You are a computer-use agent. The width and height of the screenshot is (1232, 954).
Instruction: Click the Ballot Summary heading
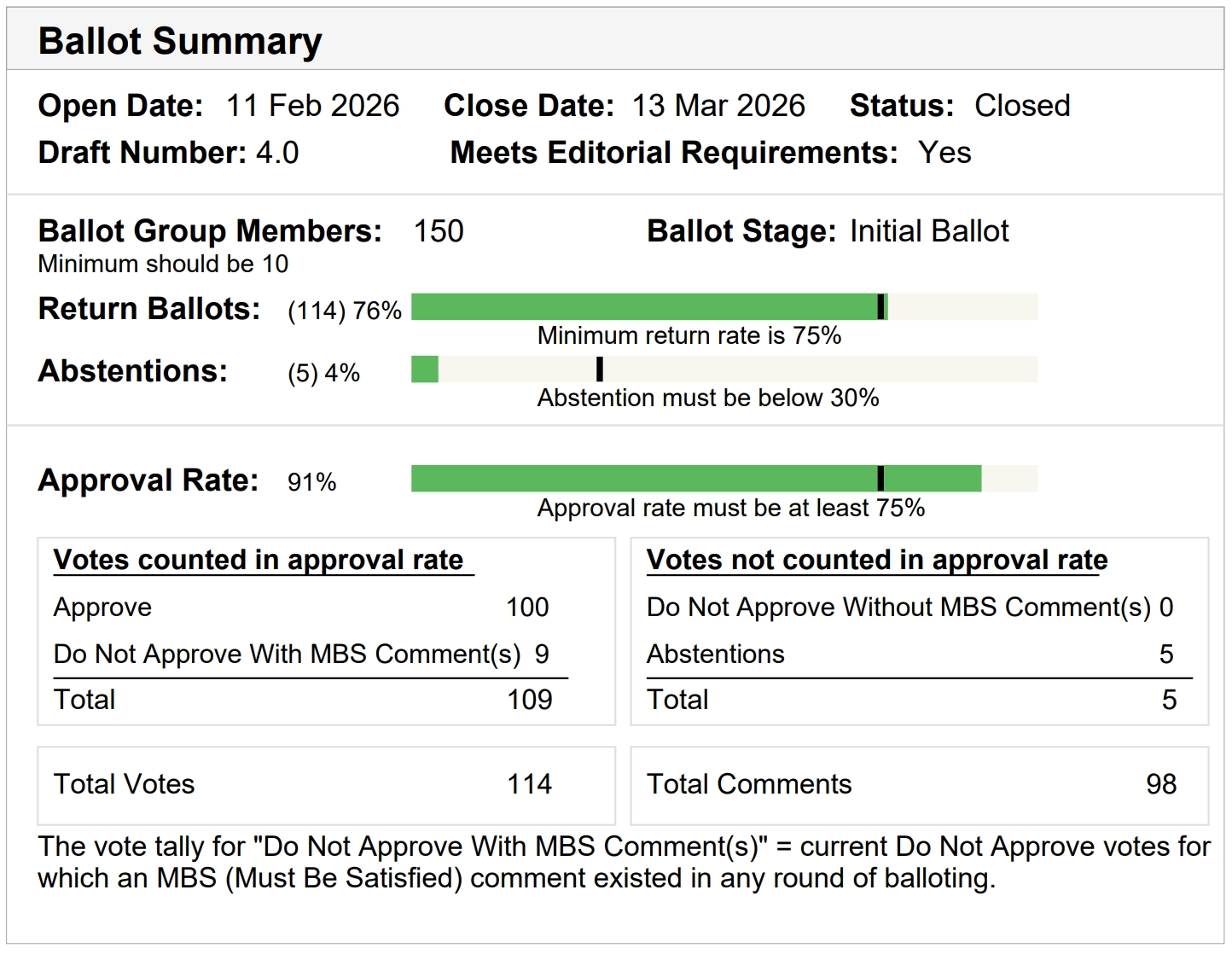[x=180, y=41]
